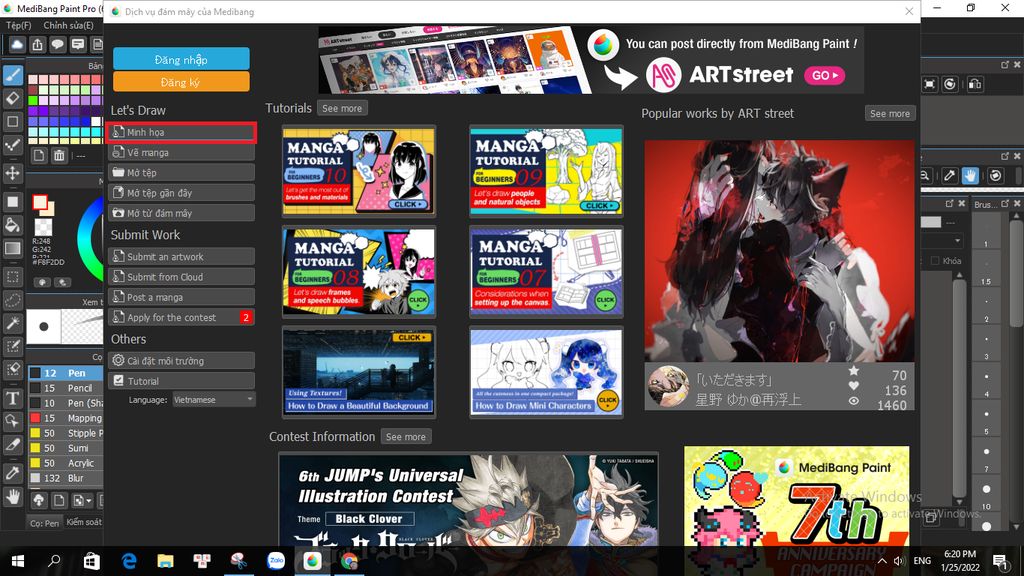Screen dimensions: 1024x576
Task: Click eyedropper icon in right navigator panel
Action: point(950,175)
